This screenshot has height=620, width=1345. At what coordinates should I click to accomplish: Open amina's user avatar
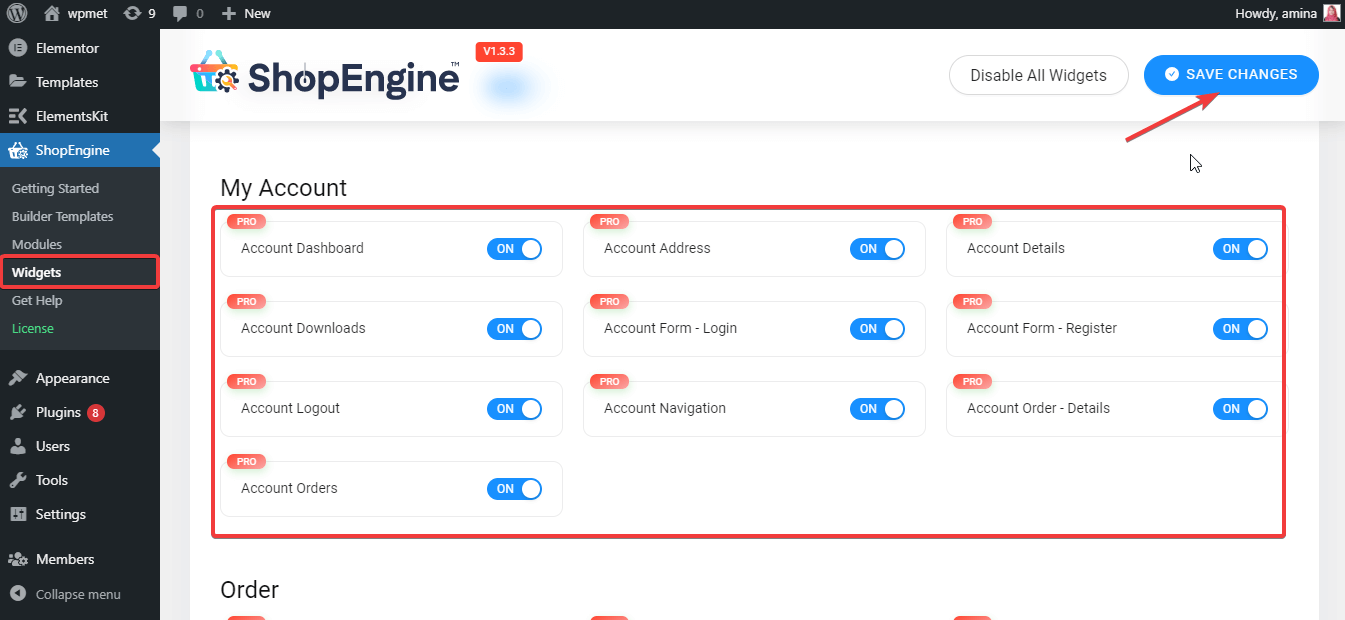(1331, 13)
